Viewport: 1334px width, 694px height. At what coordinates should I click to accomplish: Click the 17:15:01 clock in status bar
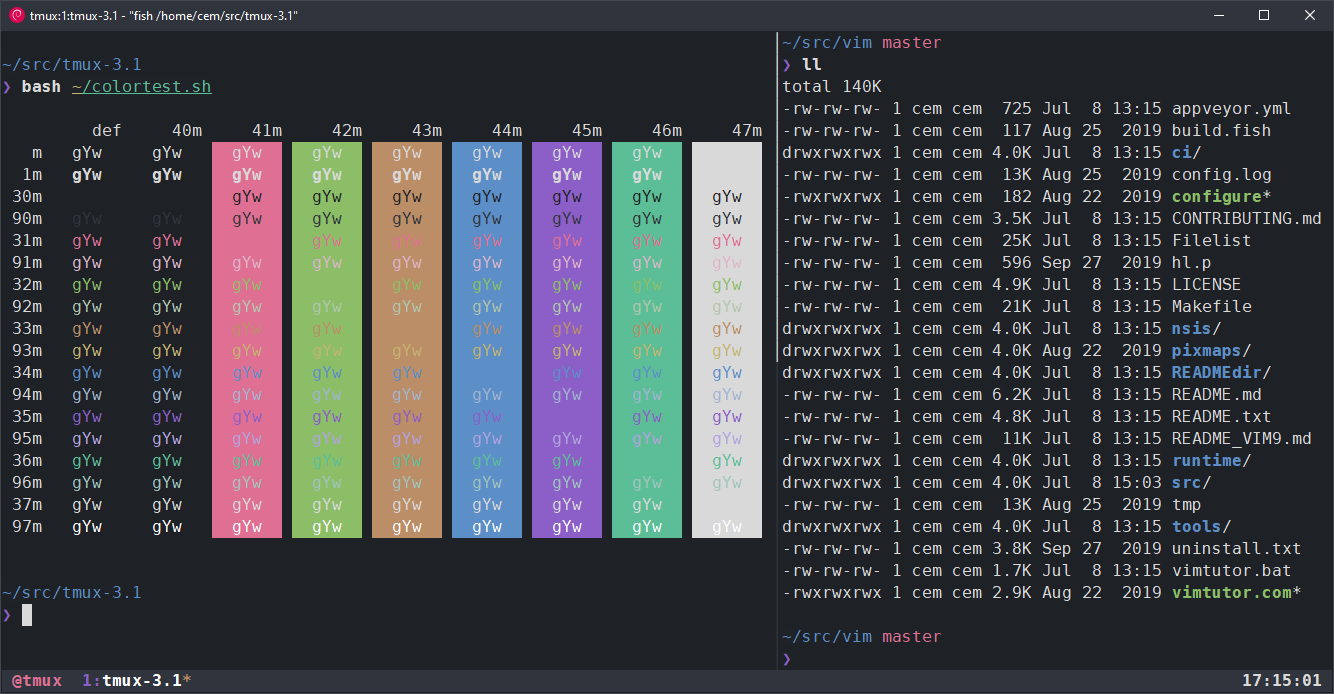[x=1281, y=681]
